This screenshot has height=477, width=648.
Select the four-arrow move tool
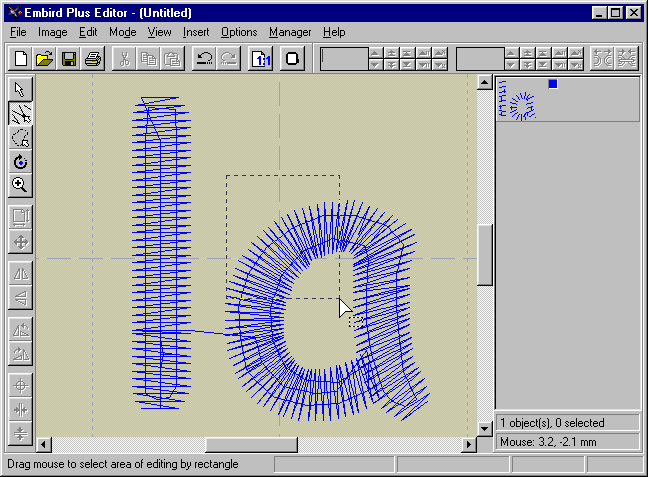click(x=20, y=242)
